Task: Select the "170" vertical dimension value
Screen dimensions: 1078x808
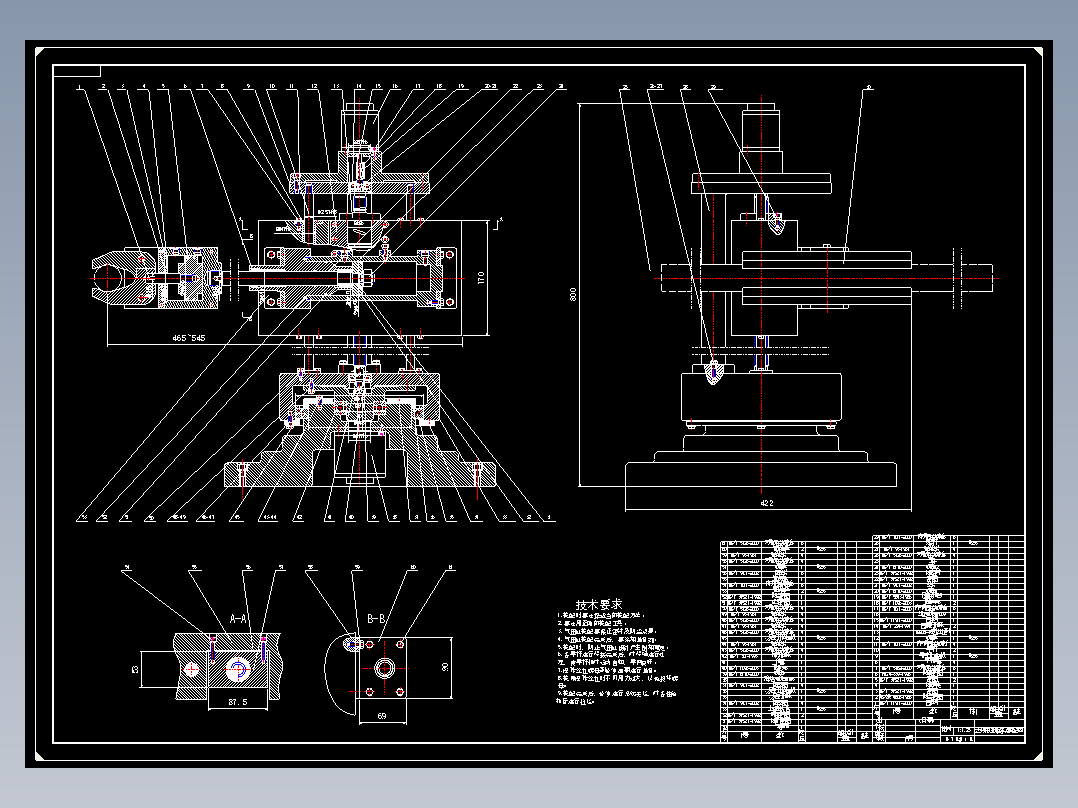Action: click(x=481, y=278)
